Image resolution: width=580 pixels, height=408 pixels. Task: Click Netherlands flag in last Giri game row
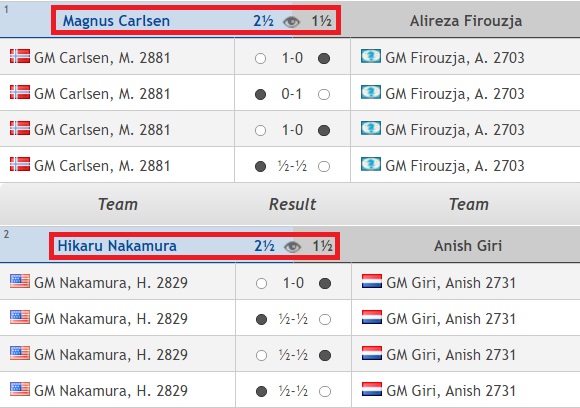(372, 389)
